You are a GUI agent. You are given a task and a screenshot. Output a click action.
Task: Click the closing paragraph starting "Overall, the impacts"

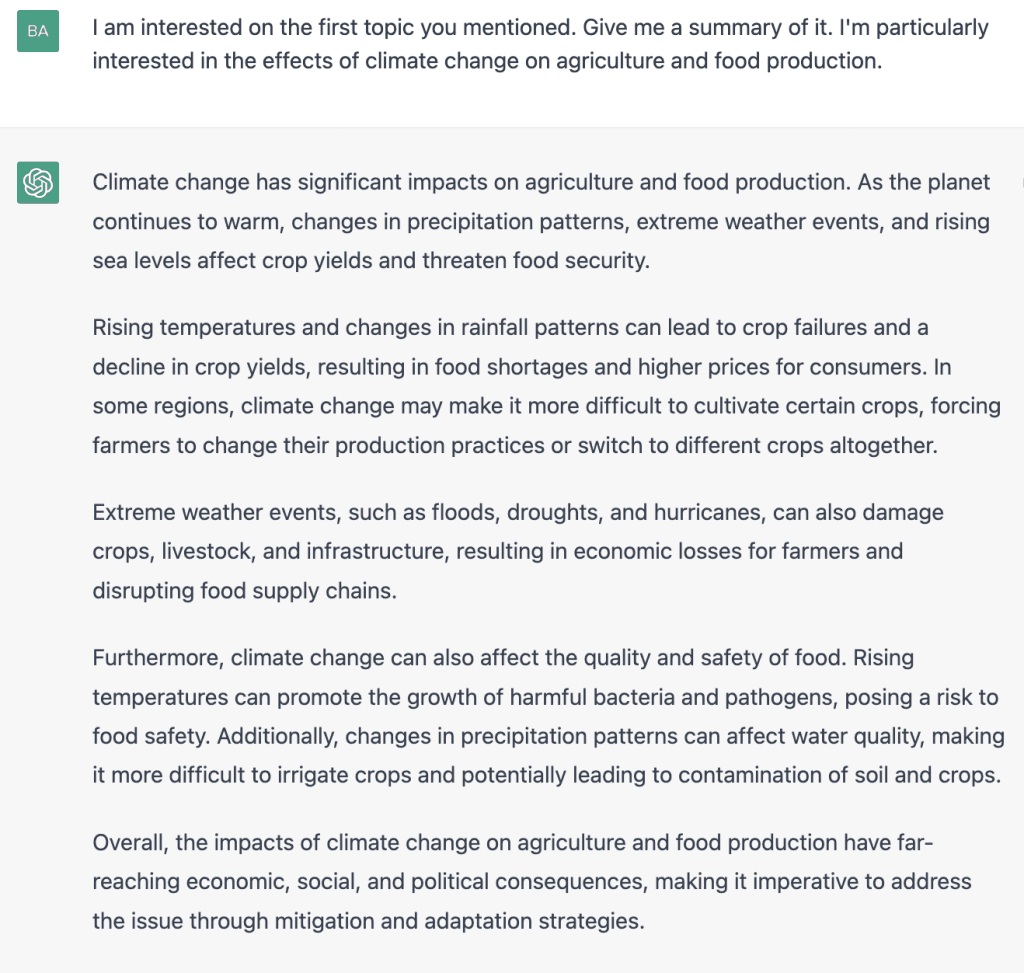[x=530, y=881]
